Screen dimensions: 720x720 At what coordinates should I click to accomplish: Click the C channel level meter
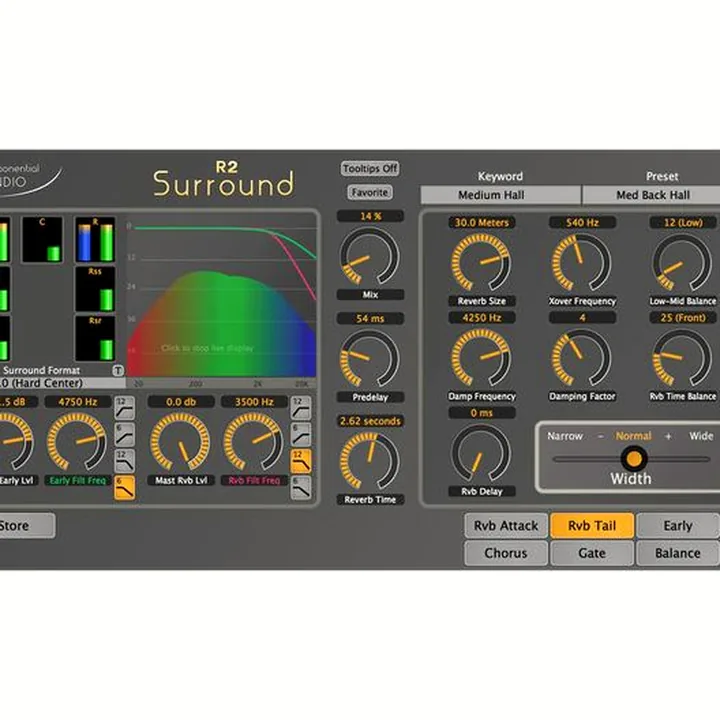click(42, 240)
